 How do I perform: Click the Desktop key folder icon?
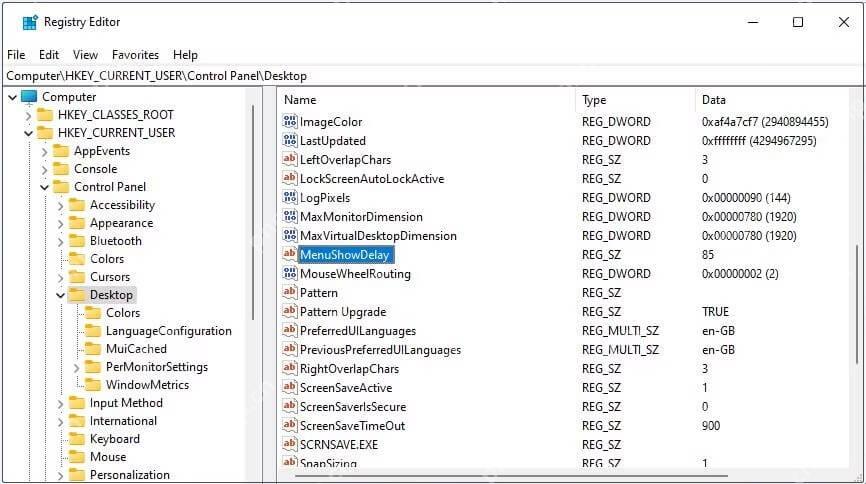[77, 294]
